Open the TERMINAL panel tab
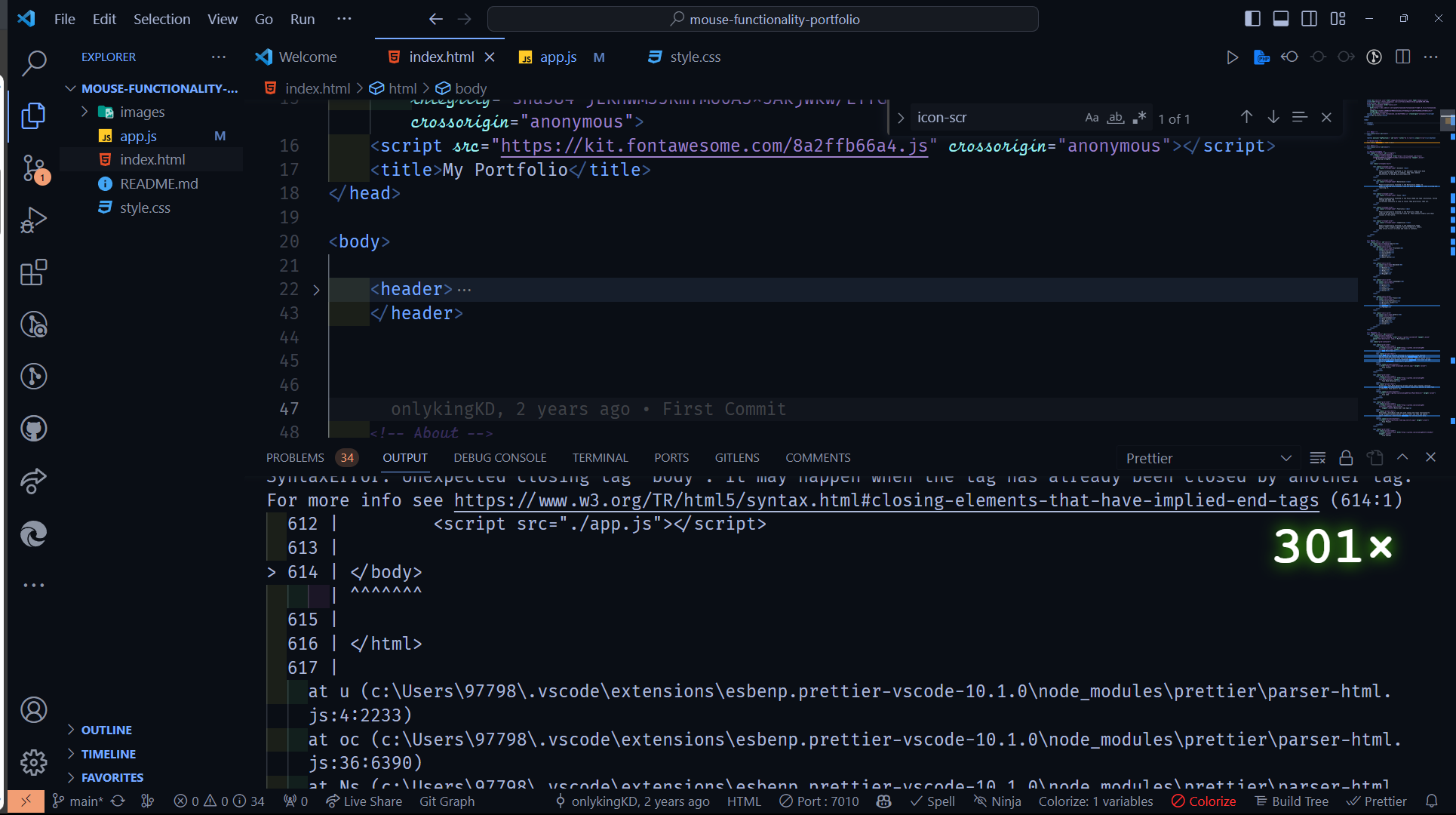The height and width of the screenshot is (815, 1456). click(x=600, y=457)
